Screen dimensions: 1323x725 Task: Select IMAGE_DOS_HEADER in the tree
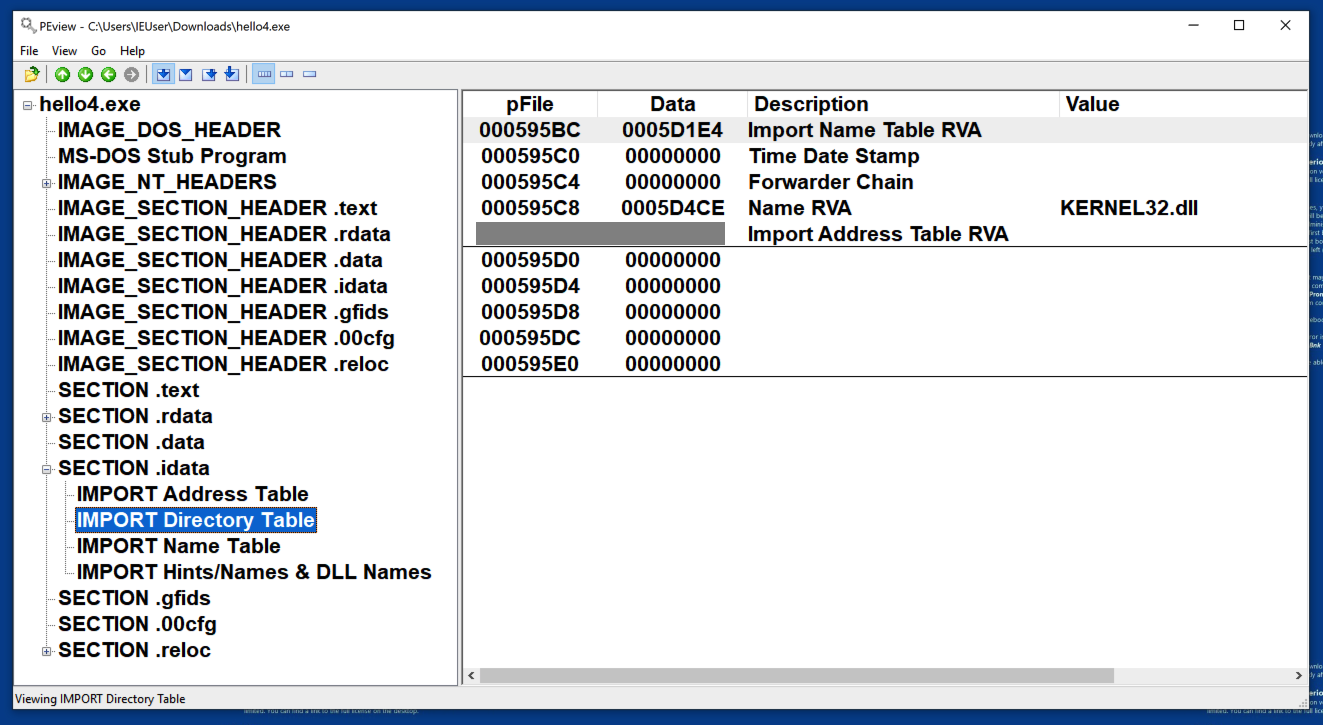click(x=169, y=130)
